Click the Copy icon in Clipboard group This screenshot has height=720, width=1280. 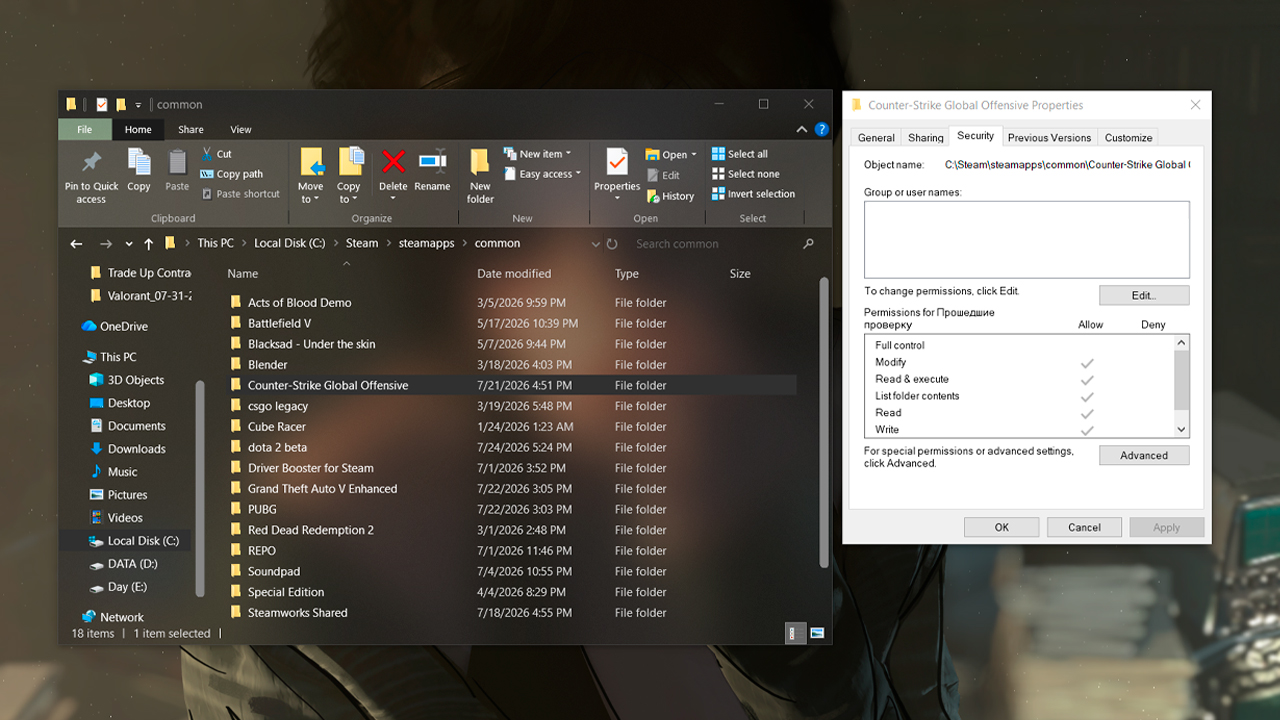[139, 161]
